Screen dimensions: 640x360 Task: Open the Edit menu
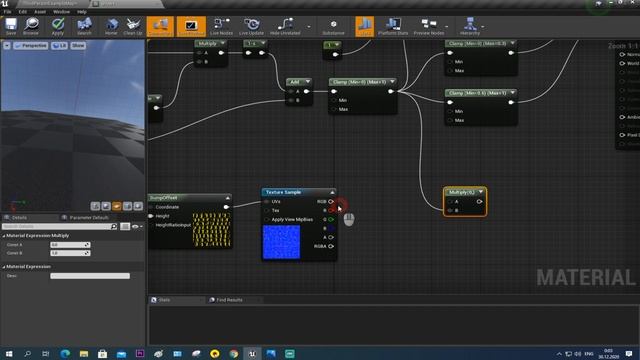click(x=22, y=12)
